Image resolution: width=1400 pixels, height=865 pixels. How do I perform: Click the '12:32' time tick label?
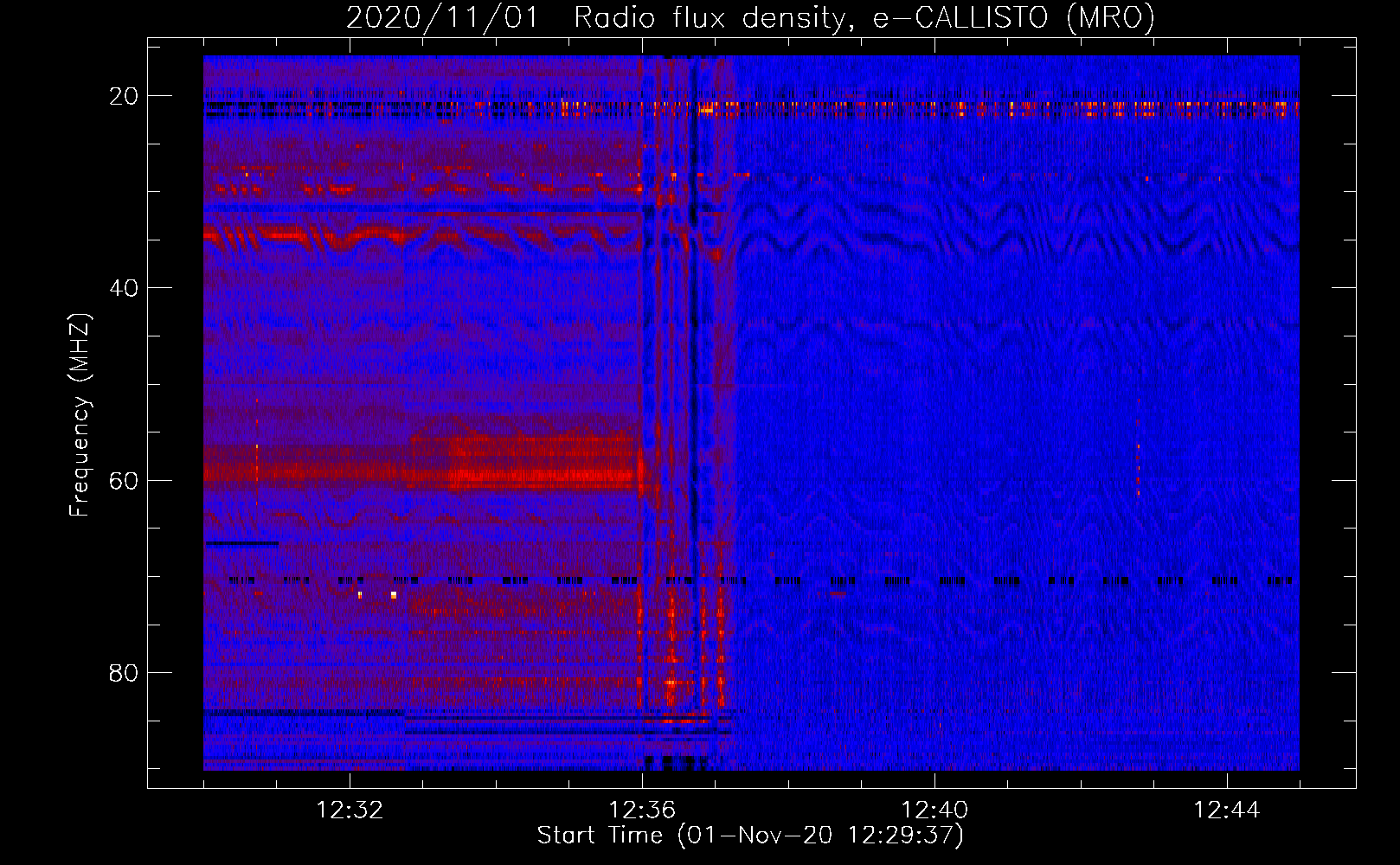point(350,811)
